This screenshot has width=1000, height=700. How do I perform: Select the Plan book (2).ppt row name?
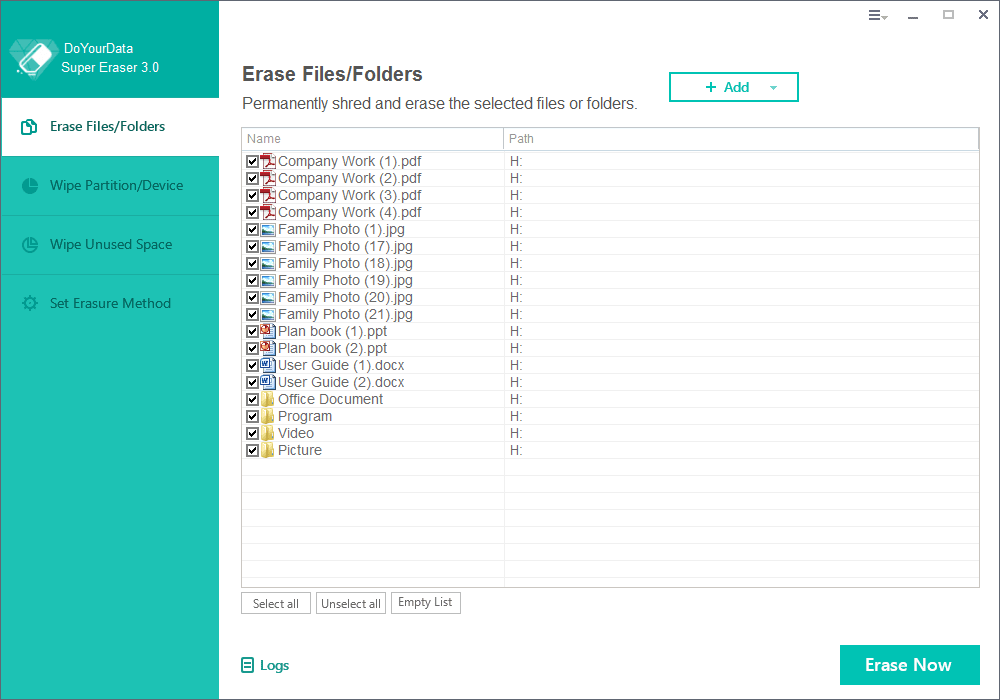tap(332, 348)
